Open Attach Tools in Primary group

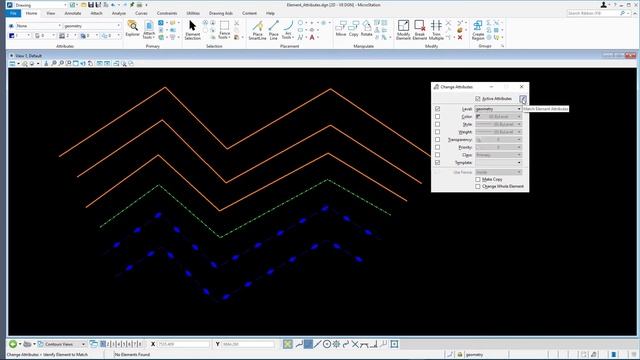[149, 30]
